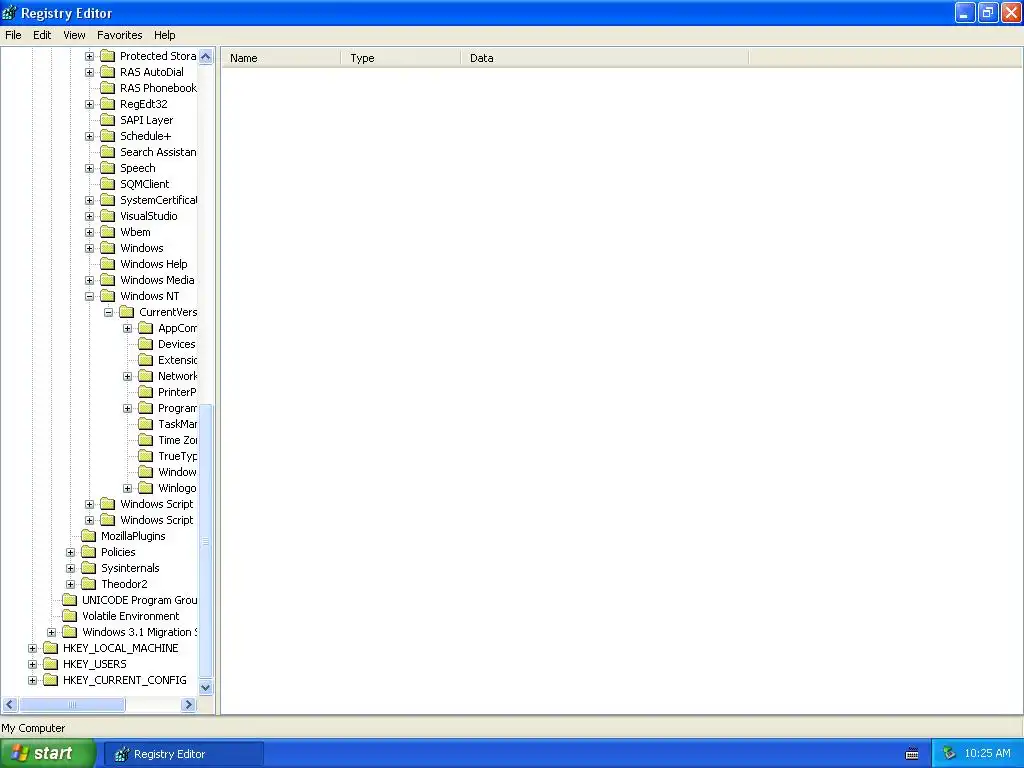Collapse the Windows NT key
1024x768 pixels.
[x=89, y=296]
